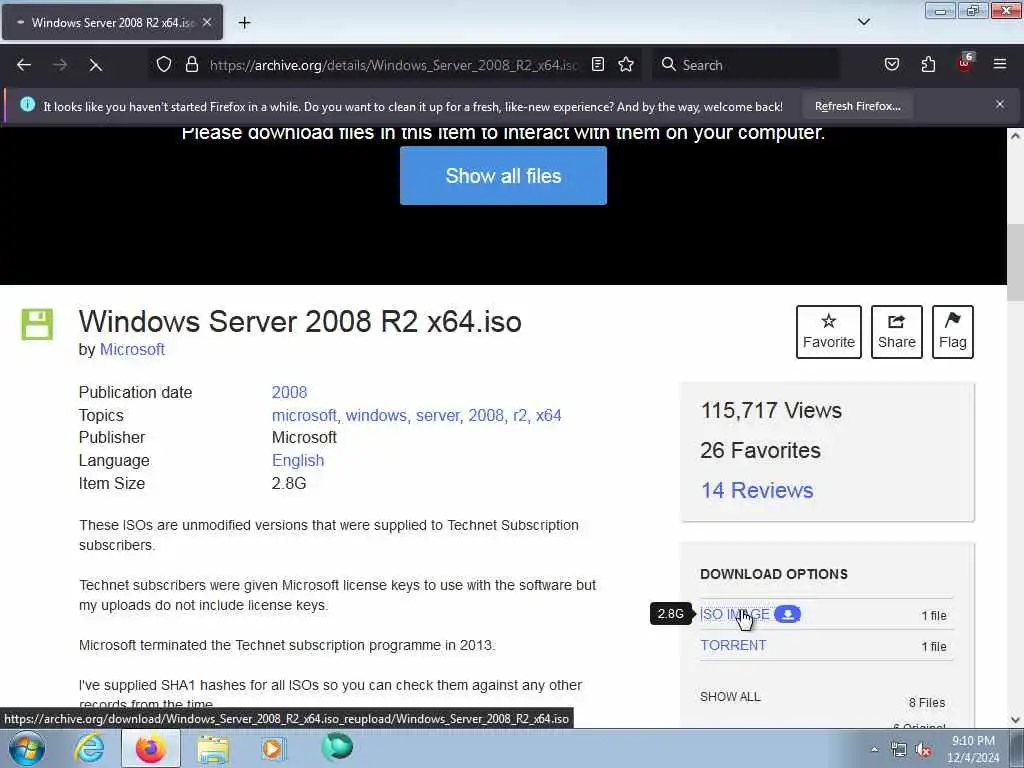Click the Favorite star button
The image size is (1024, 768).
coord(828,332)
